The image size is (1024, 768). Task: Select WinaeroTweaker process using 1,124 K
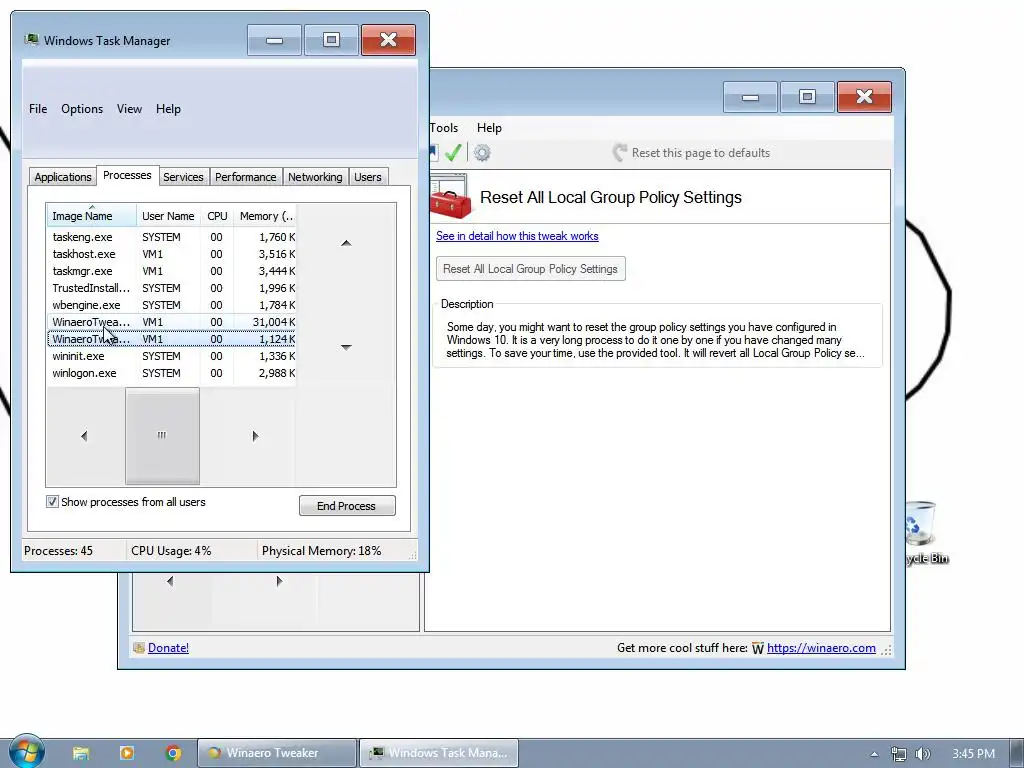tap(172, 339)
